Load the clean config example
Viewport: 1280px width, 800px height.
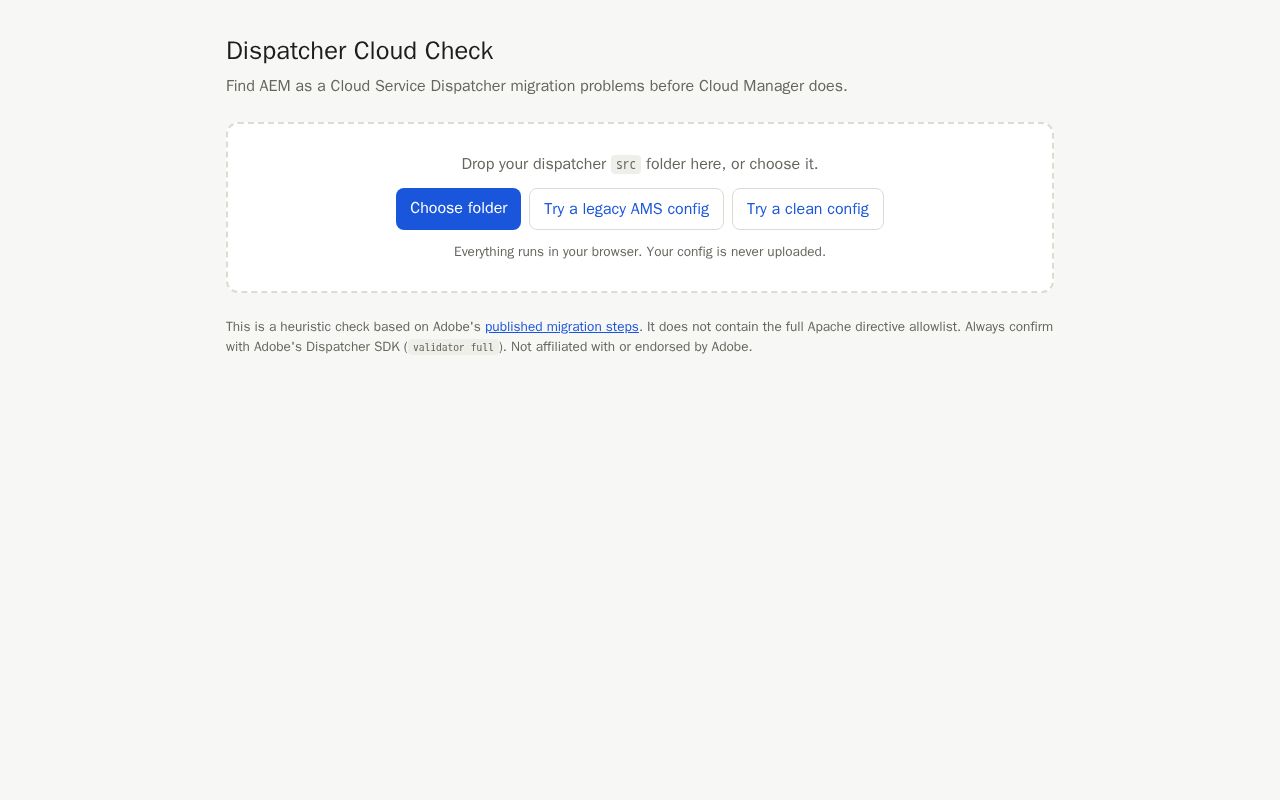click(x=808, y=209)
